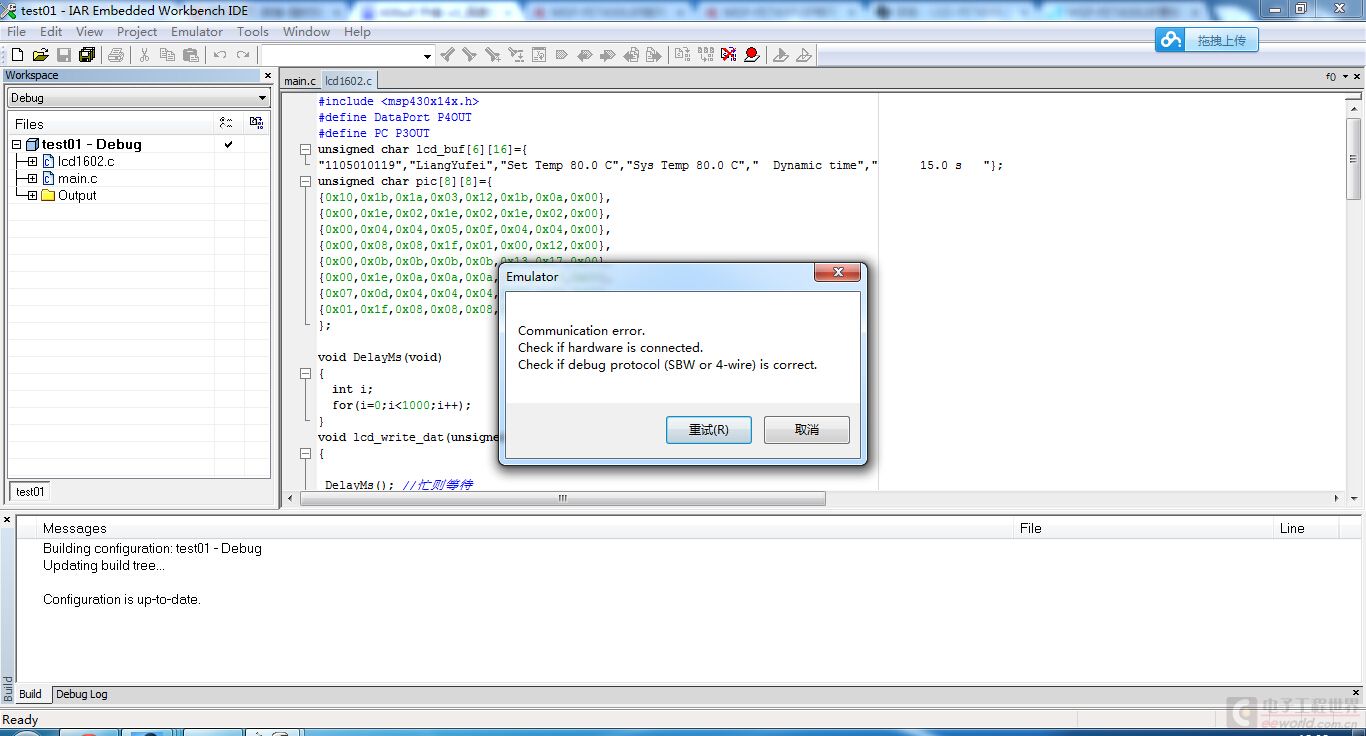The width and height of the screenshot is (1366, 736).
Task: Click in the toolbar search input field
Action: pos(340,56)
